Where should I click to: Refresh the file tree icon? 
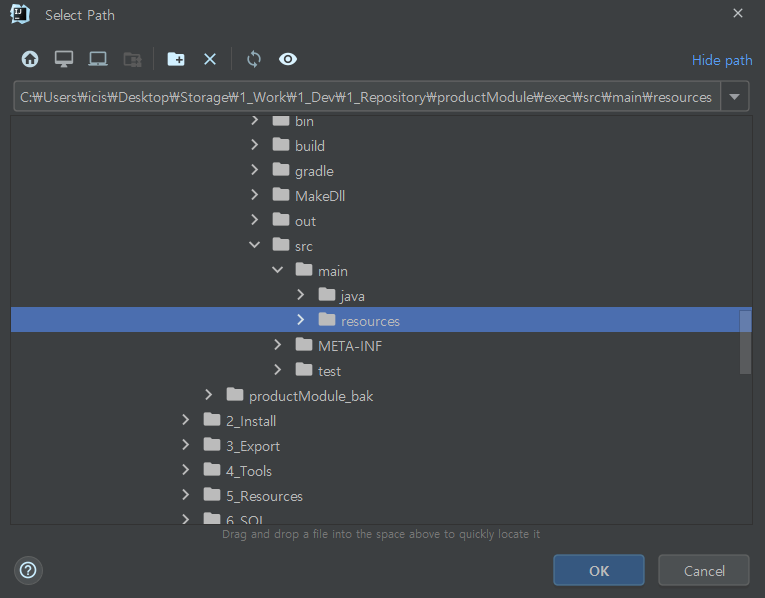(x=254, y=59)
